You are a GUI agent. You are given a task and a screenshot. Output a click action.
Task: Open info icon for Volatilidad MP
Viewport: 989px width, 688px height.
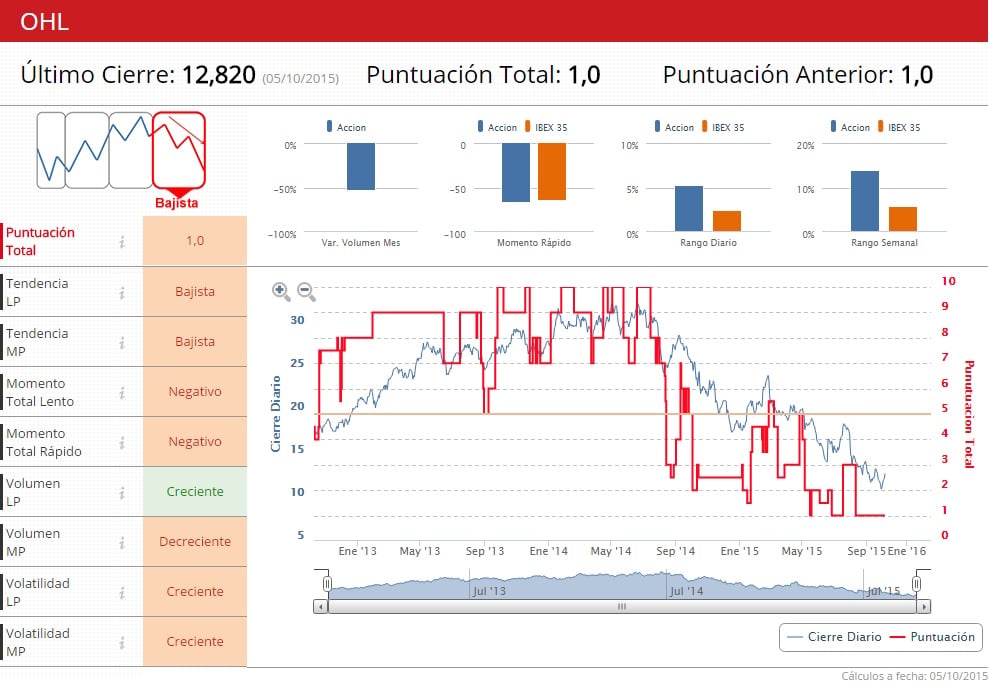[x=122, y=643]
